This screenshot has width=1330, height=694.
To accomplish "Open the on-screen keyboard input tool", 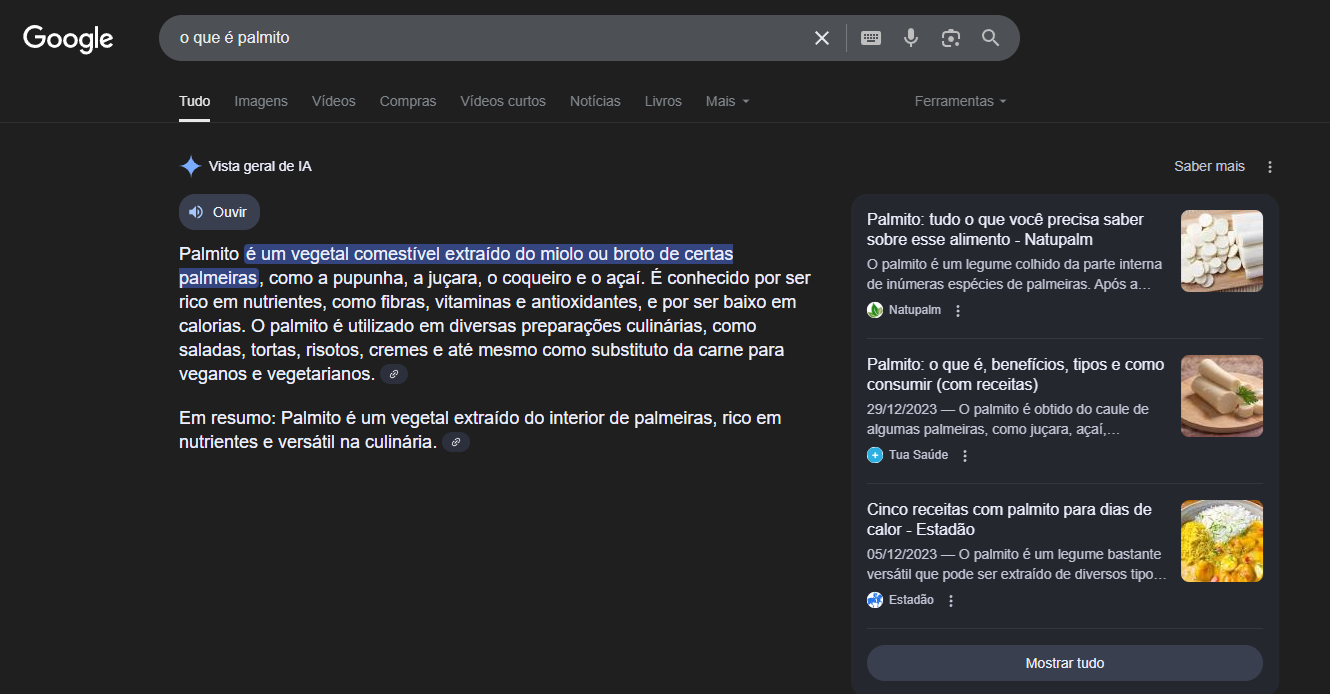I will 871,38.
